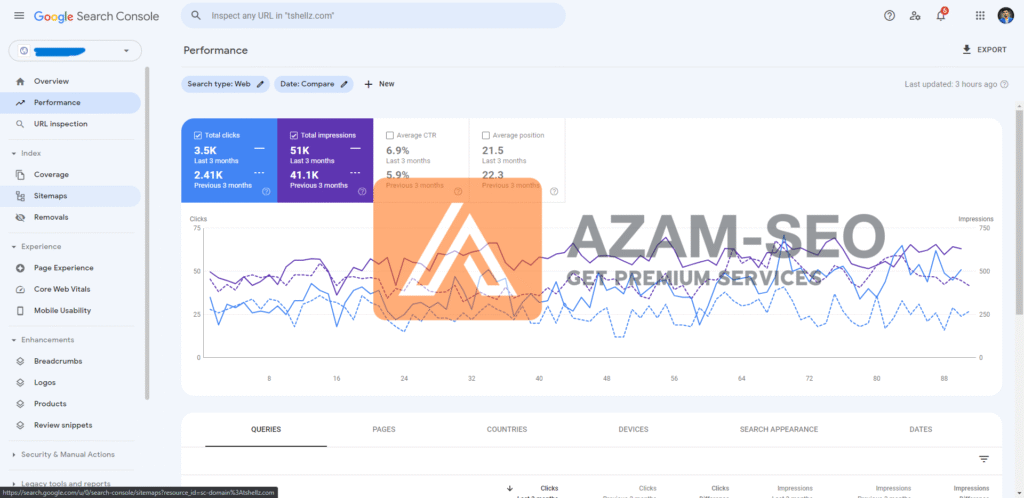The width and height of the screenshot is (1024, 498).
Task: Collapse the Index section
Action: click(13, 153)
